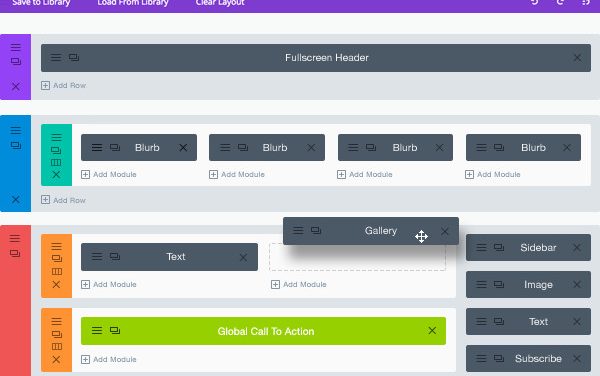The width and height of the screenshot is (600, 376).
Task: Clone the teal Blurb row
Action: tap(56, 150)
